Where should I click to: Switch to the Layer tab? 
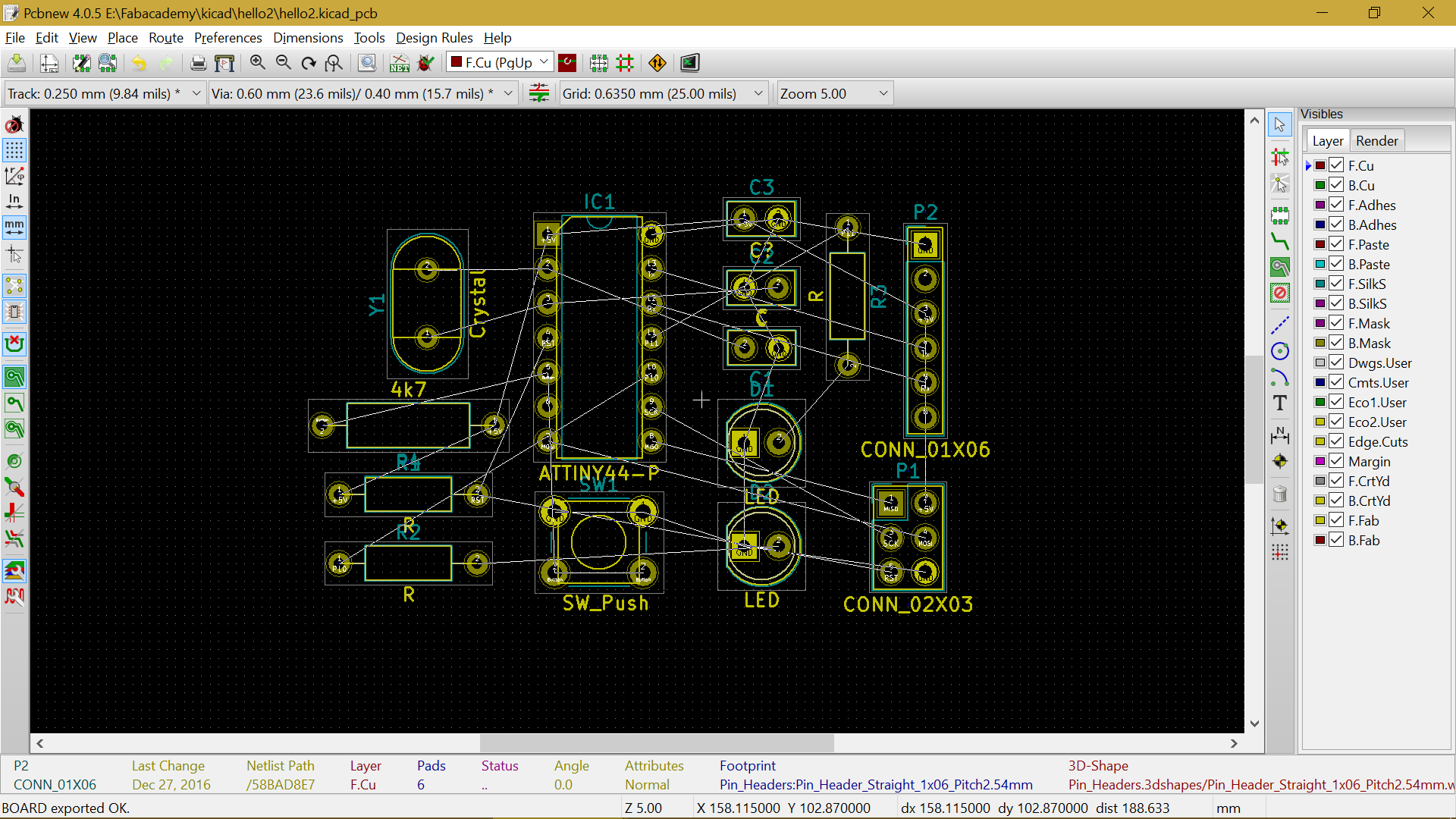point(1328,140)
